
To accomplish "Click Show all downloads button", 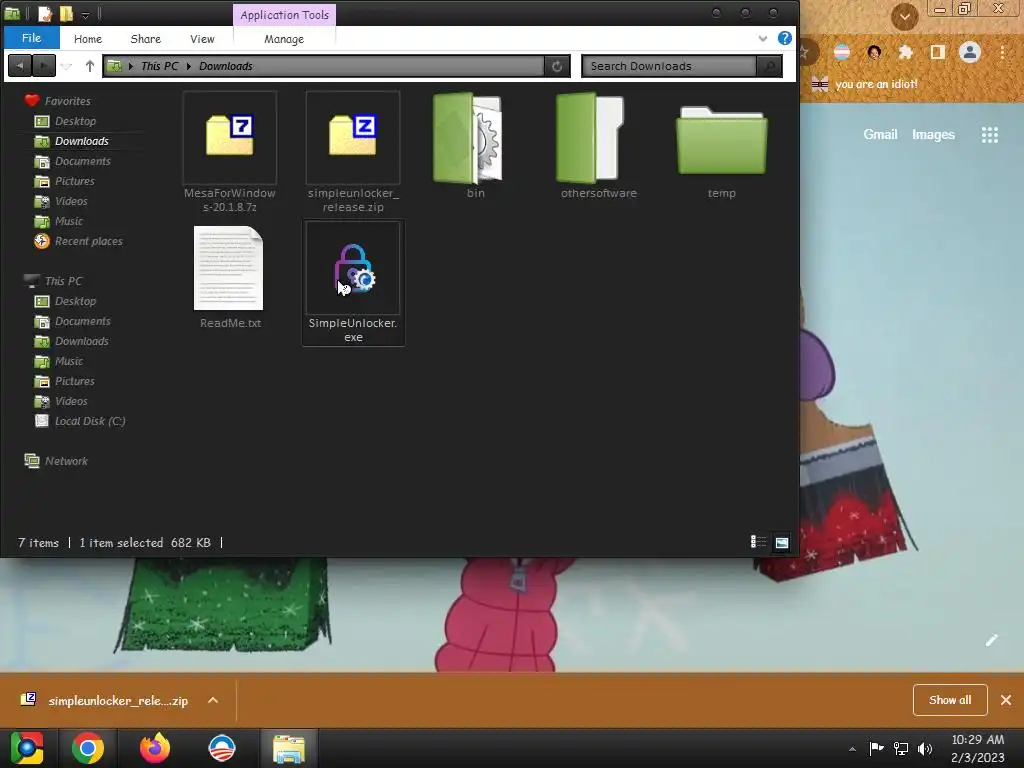I will point(950,700).
